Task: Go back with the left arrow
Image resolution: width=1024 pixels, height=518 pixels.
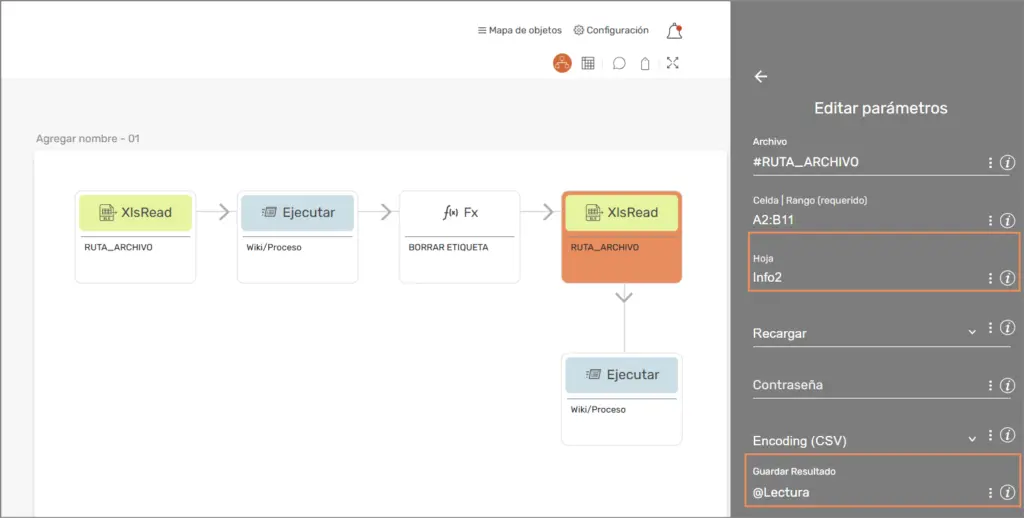Action: click(x=761, y=76)
